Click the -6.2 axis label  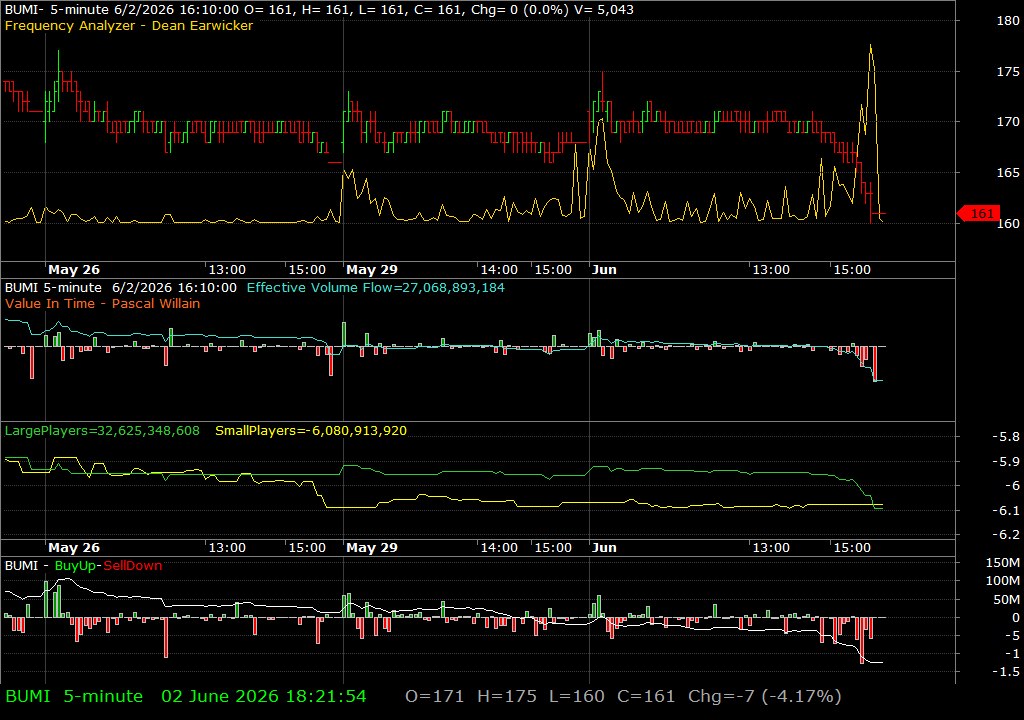(x=1005, y=534)
